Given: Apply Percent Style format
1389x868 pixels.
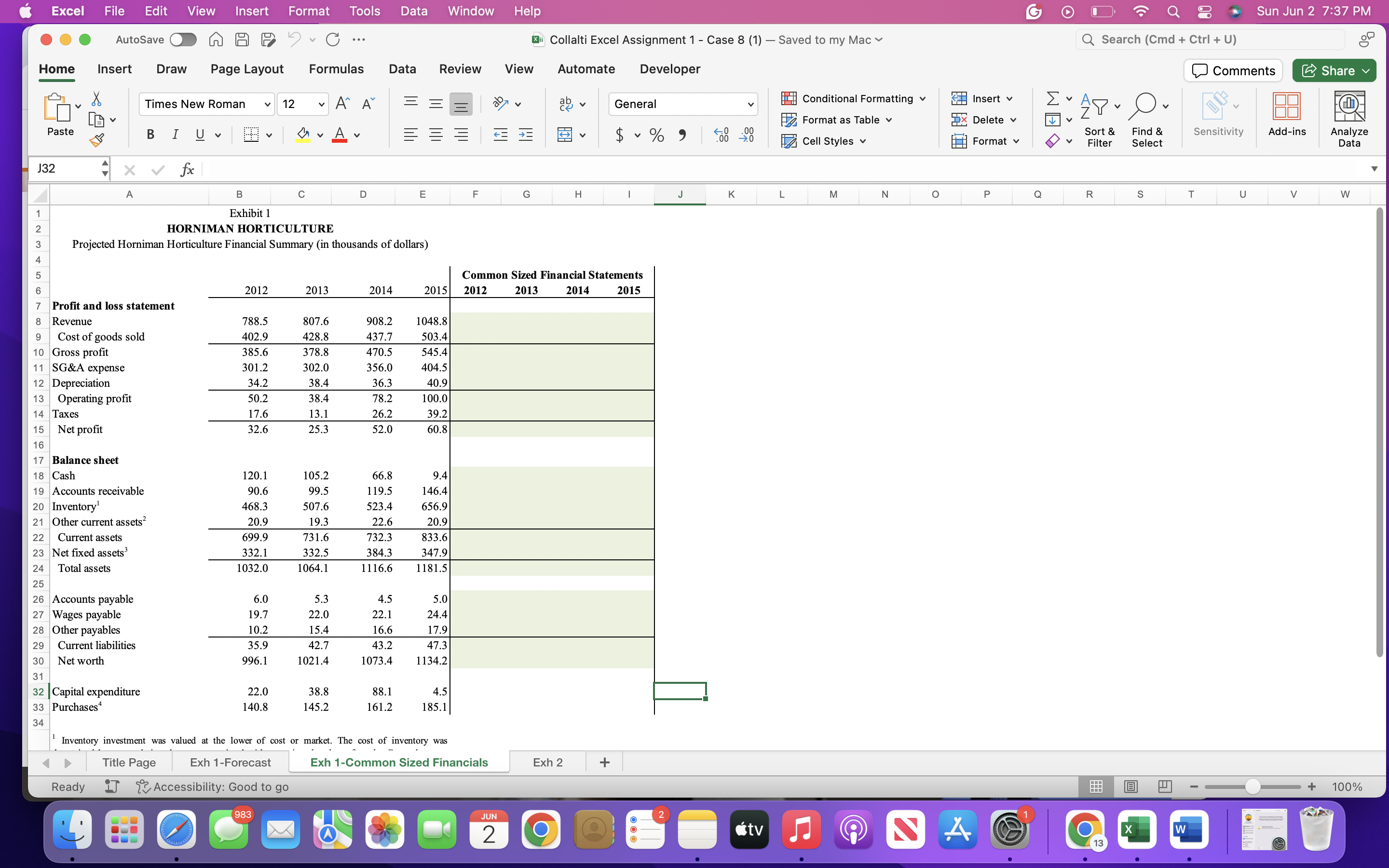Looking at the screenshot, I should coord(656,135).
